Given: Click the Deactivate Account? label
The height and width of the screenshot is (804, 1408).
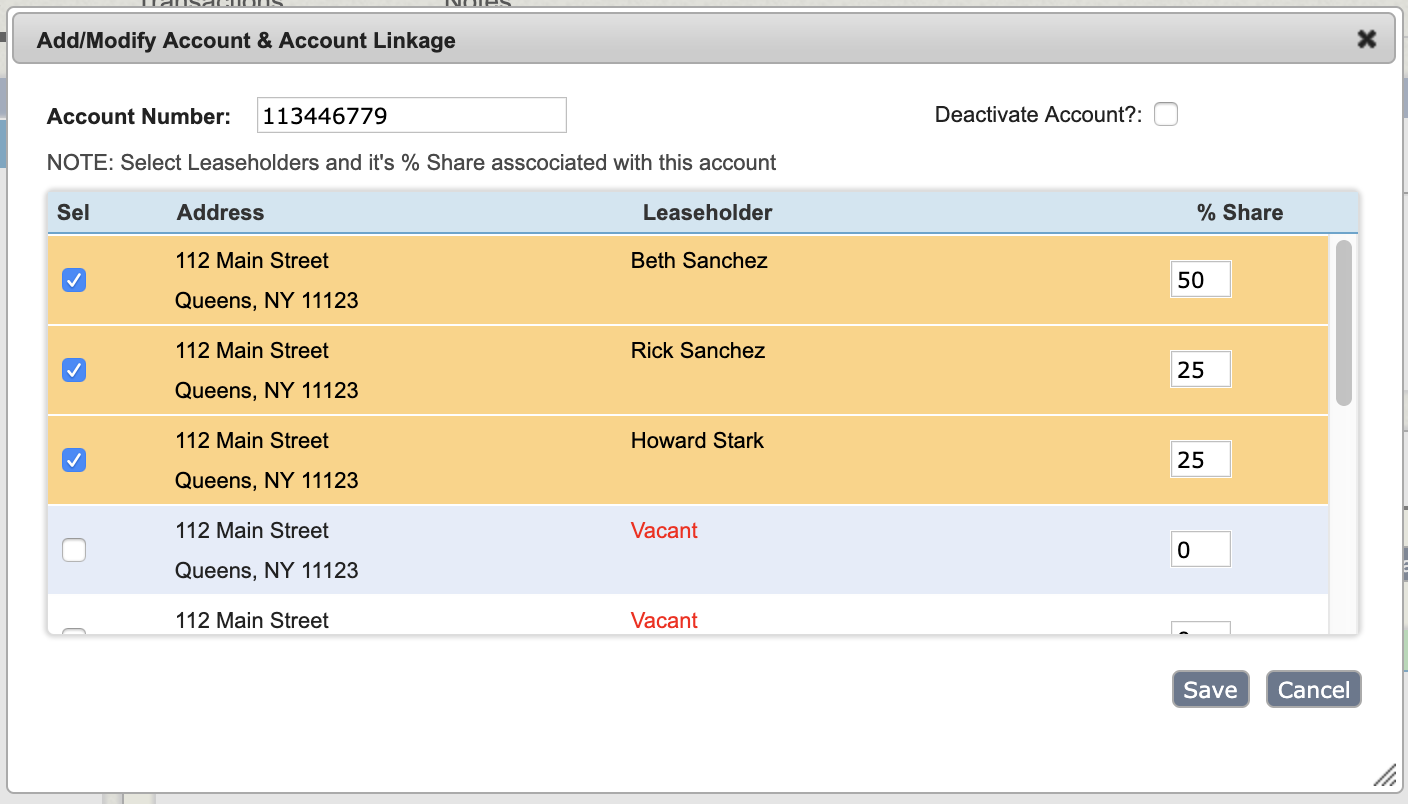Looking at the screenshot, I should 1038,114.
